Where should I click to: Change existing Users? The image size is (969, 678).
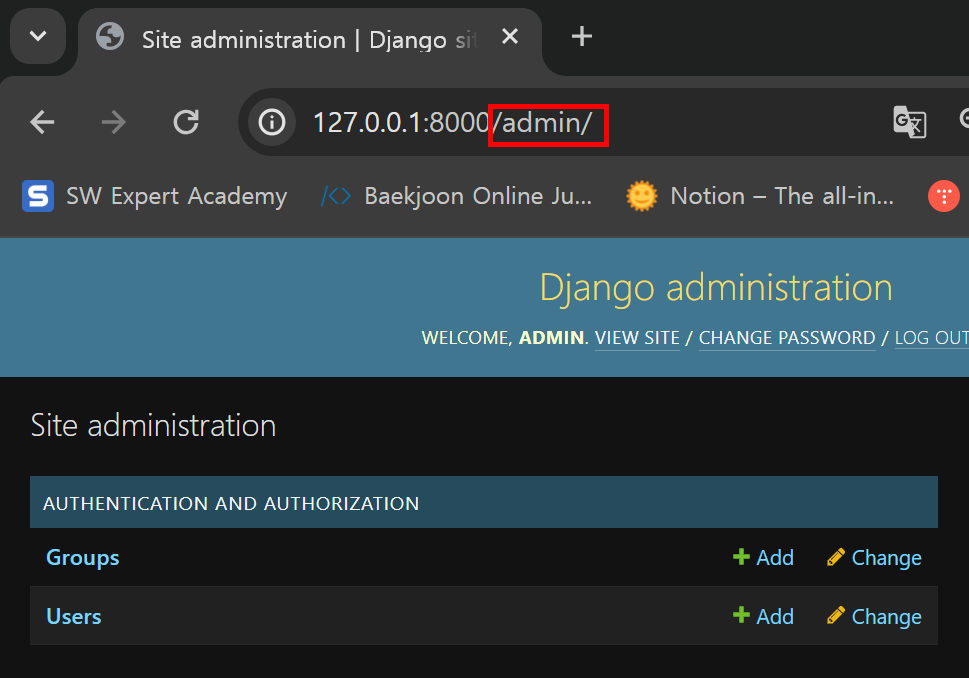coord(874,616)
